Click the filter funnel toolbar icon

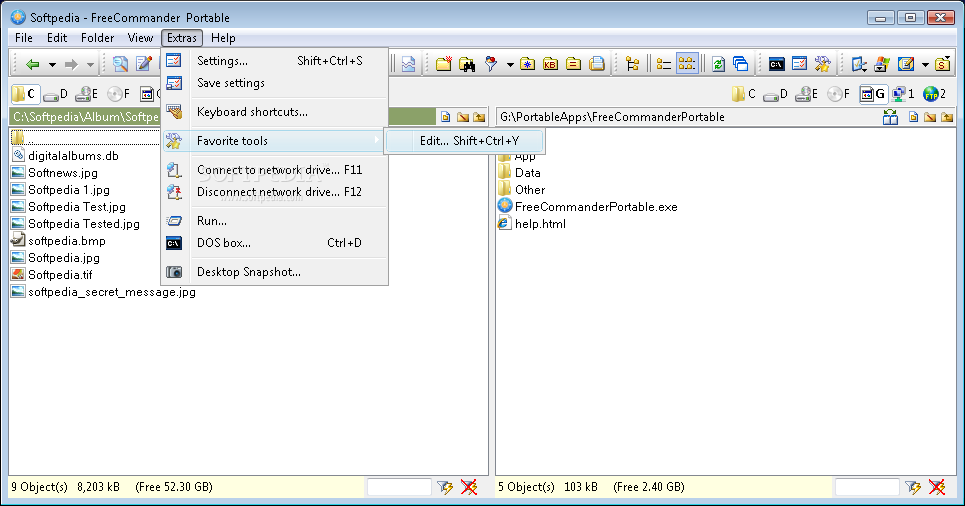pos(491,63)
